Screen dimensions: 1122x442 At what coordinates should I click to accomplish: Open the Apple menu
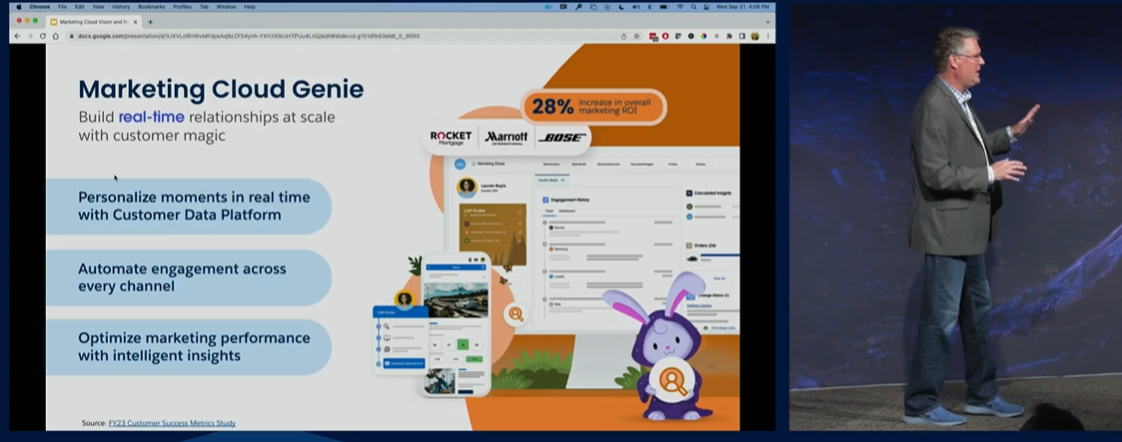(19, 6)
